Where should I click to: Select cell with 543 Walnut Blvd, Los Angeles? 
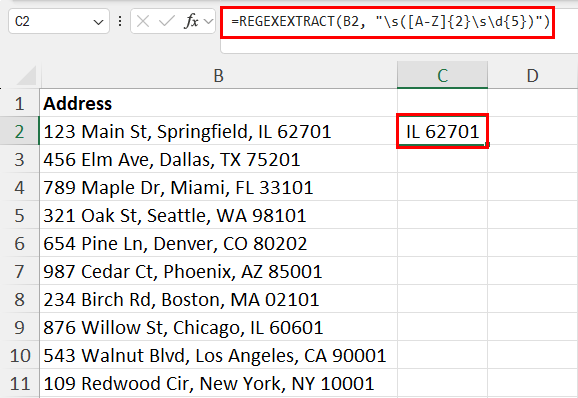click(x=219, y=355)
